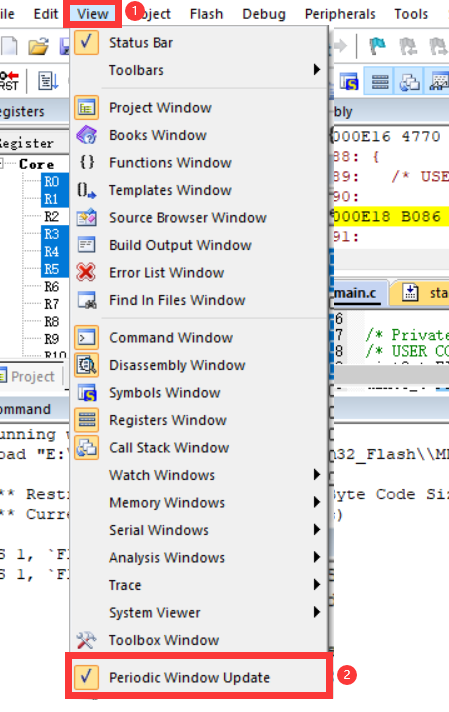Viewport: 449px width, 712px height.
Task: Click the Symbols toolbar button with S
Action: (x=350, y=82)
